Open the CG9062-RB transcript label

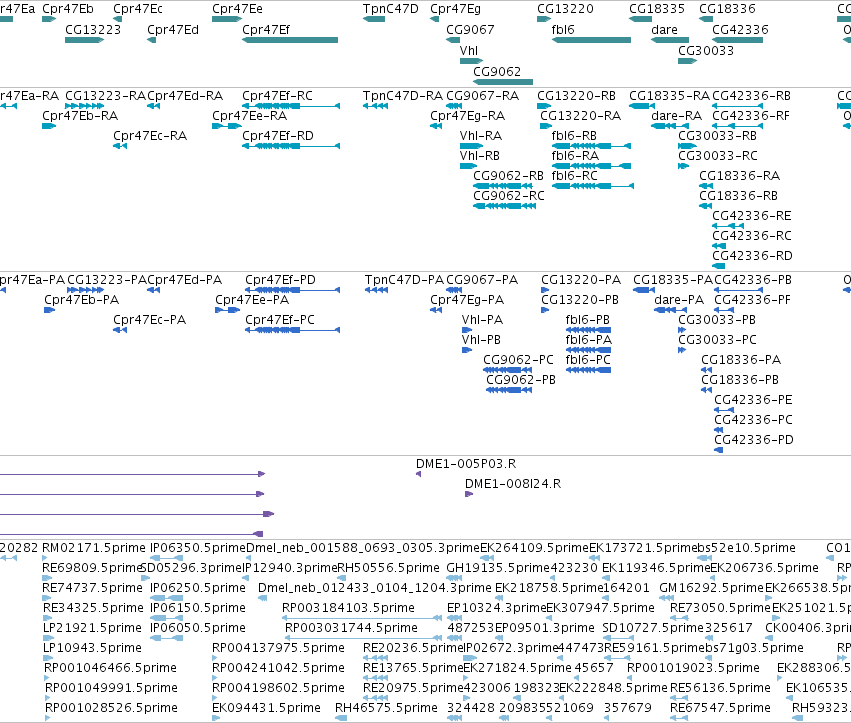click(x=509, y=176)
